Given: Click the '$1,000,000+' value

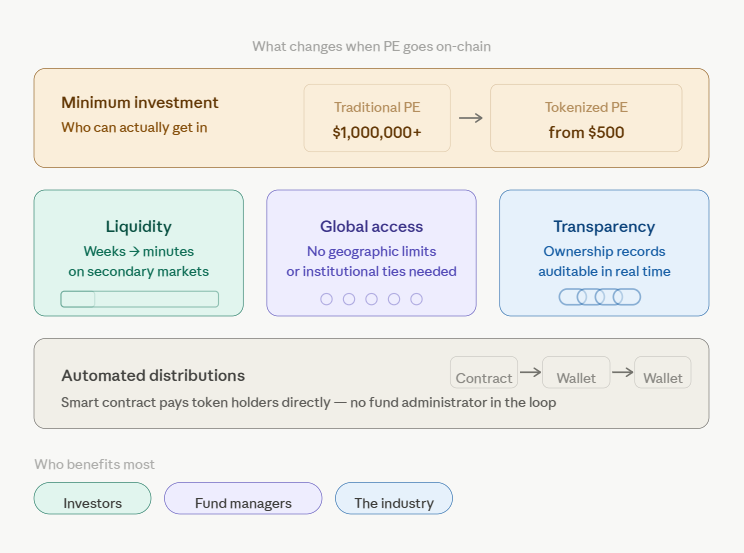Looking at the screenshot, I should (x=377, y=132).
